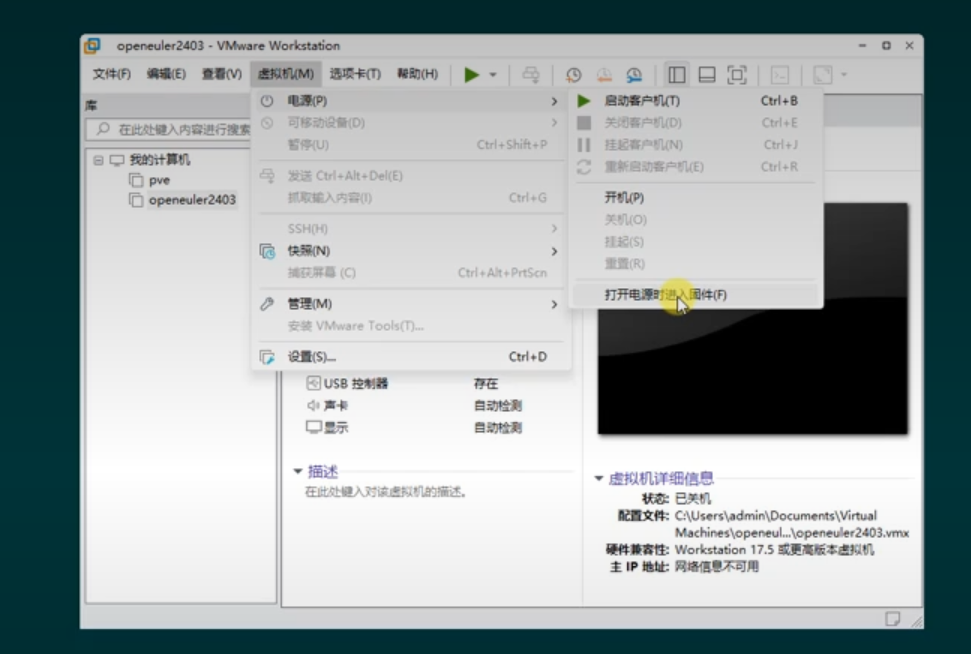
Task: Click the VM console preview thumbnail
Action: (752, 318)
